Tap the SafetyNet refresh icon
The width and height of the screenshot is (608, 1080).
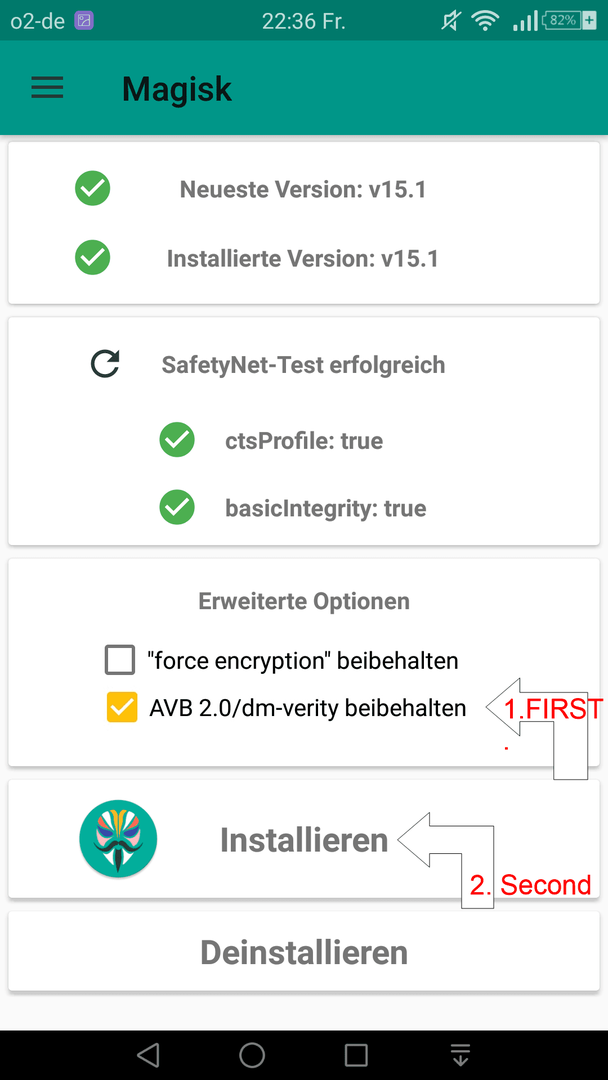pyautogui.click(x=105, y=364)
